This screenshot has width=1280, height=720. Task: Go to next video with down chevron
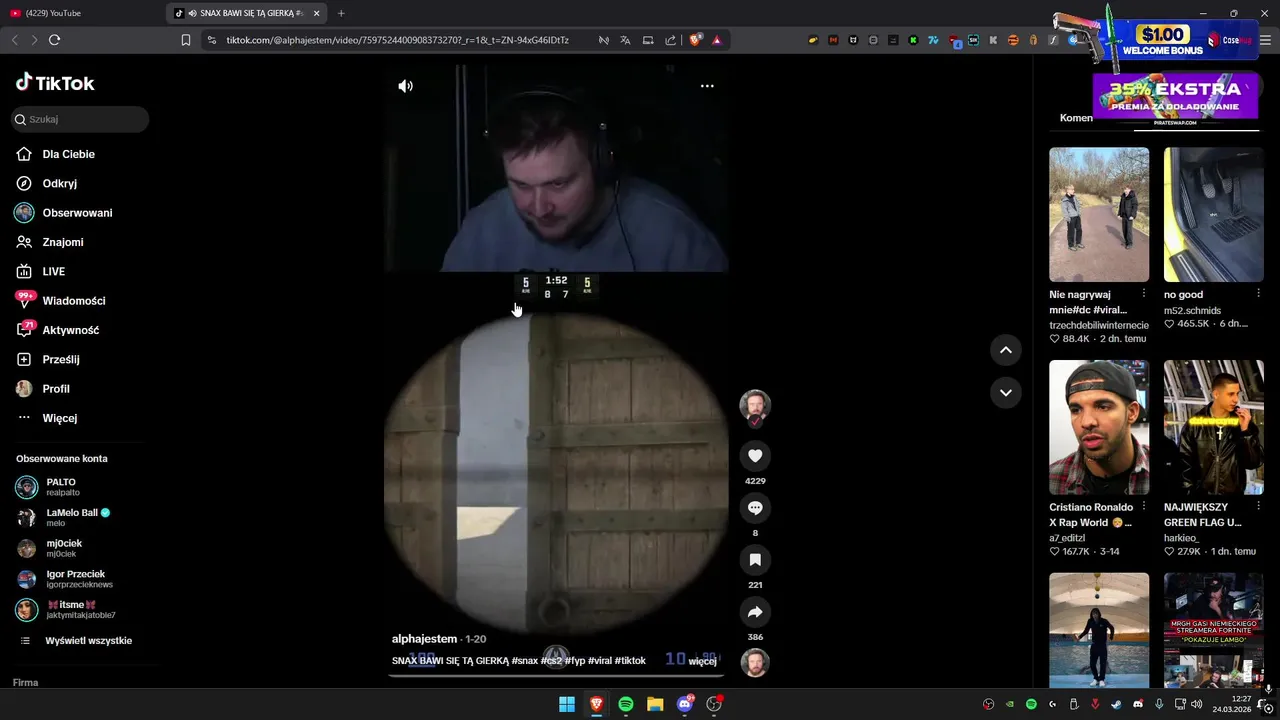[x=1005, y=392]
